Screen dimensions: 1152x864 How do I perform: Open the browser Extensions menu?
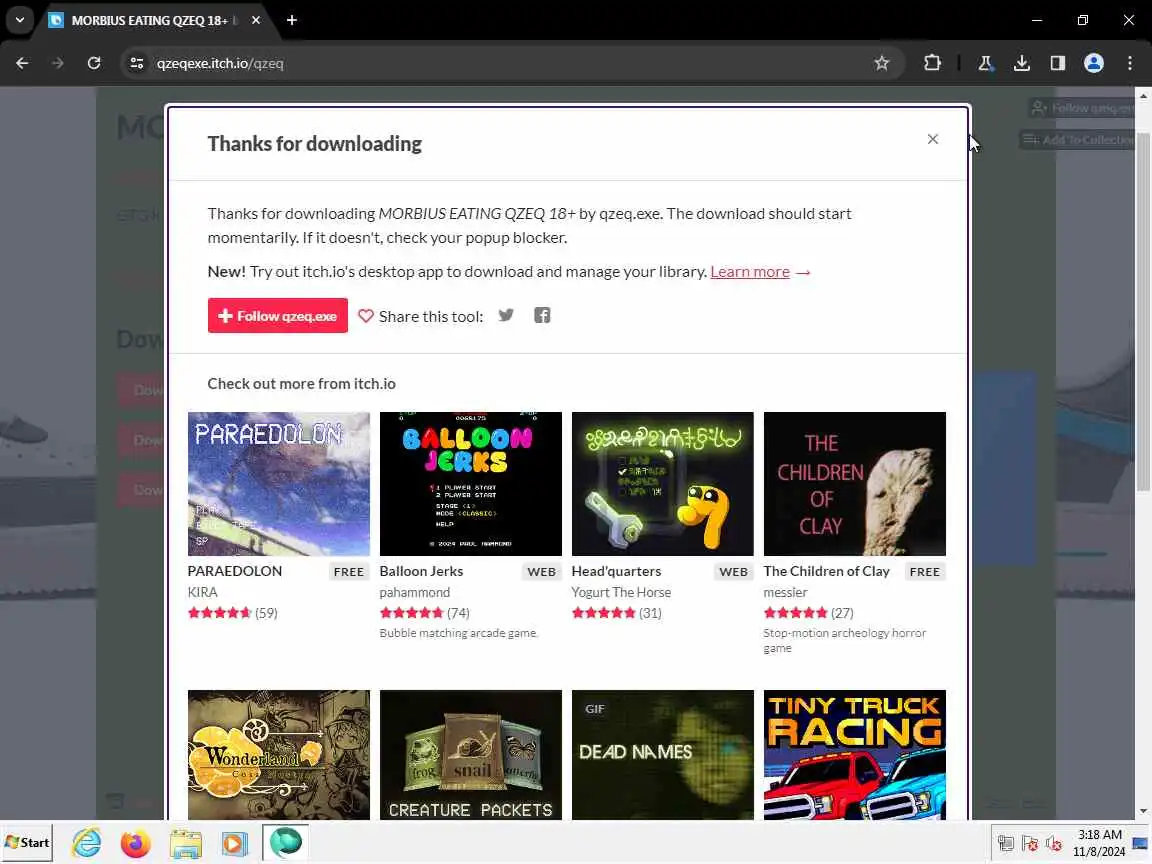932,63
